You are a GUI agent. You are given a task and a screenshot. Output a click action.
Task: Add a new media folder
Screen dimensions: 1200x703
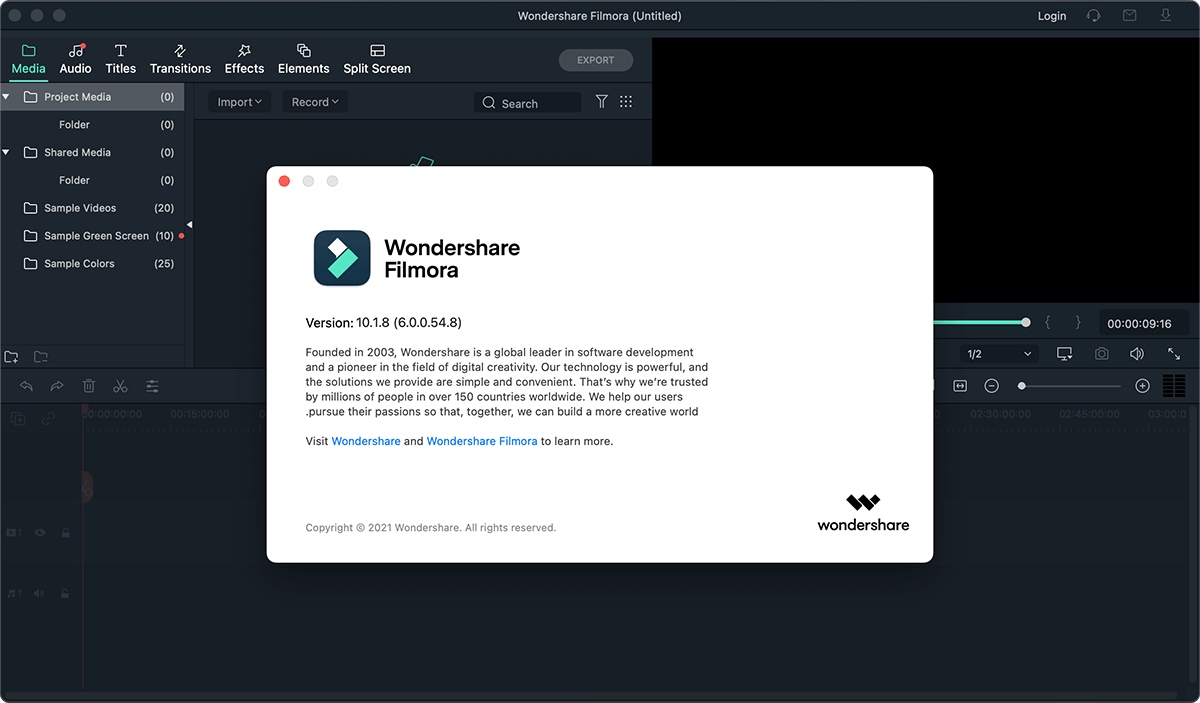click(x=12, y=357)
